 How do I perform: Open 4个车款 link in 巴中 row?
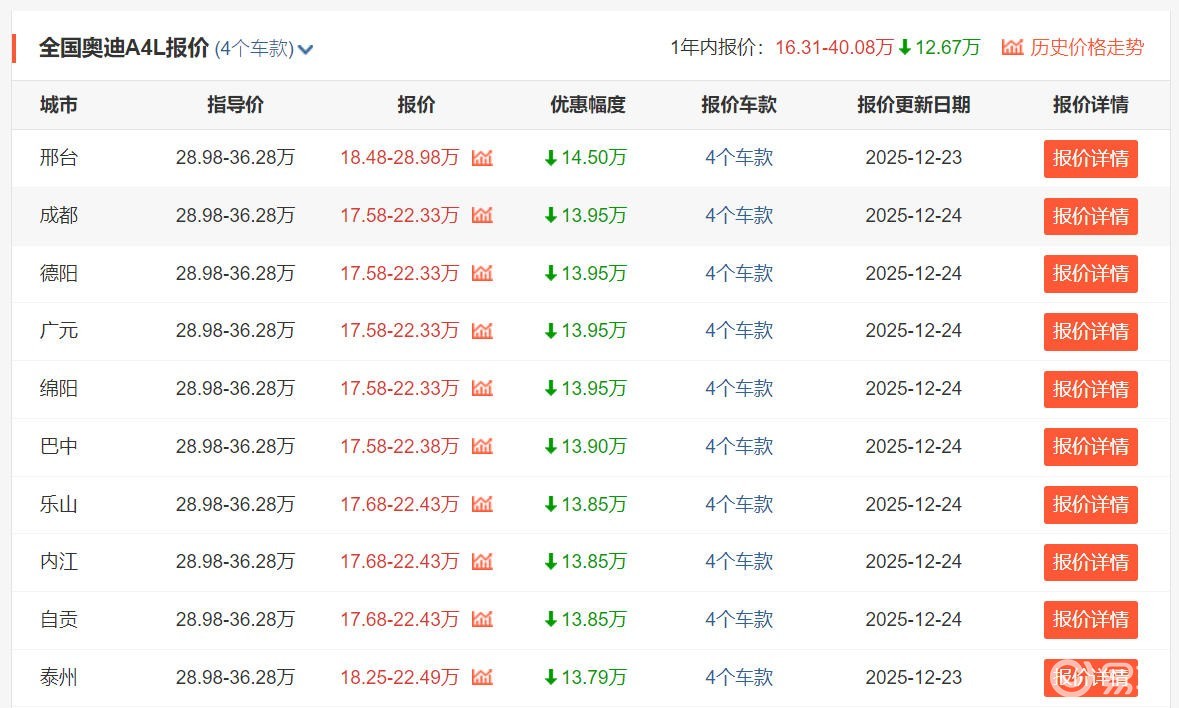tap(739, 446)
